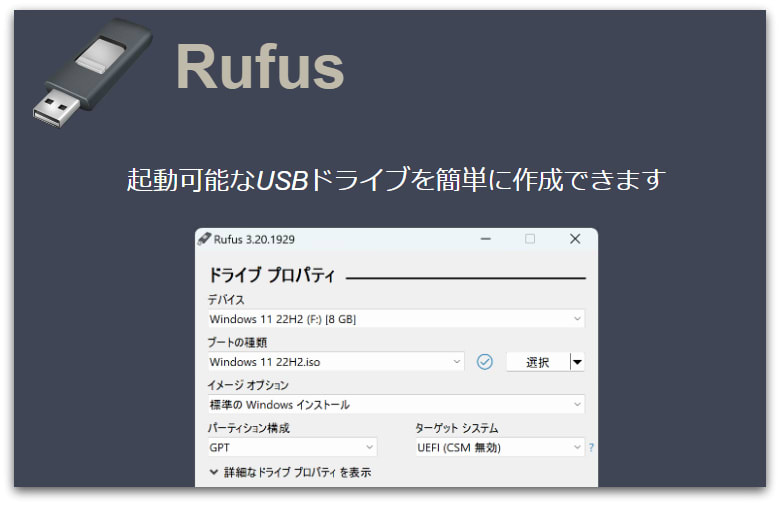The height and width of the screenshot is (505, 780).
Task: Click the blue question mark help icon
Action: (x=591, y=447)
